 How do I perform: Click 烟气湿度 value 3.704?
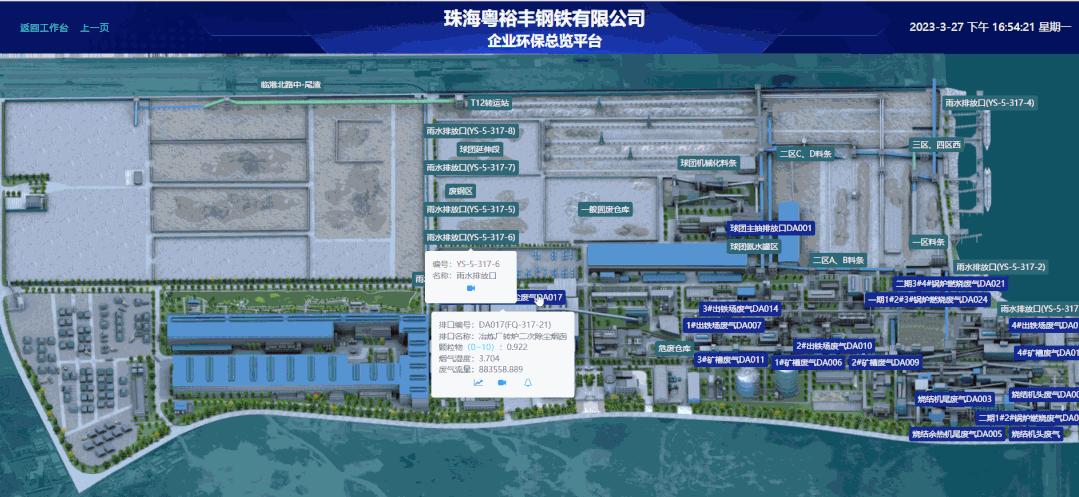(489, 359)
